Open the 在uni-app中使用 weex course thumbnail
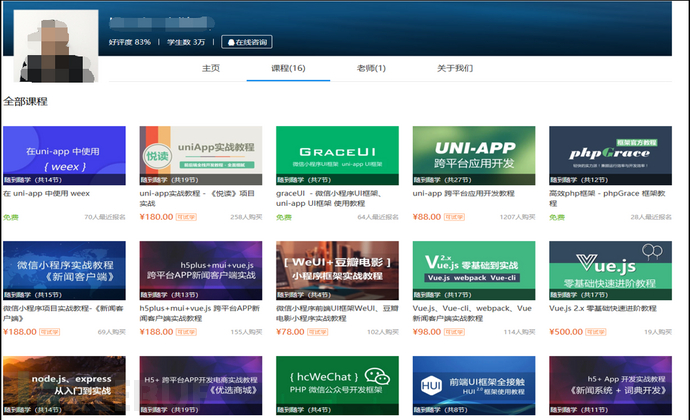Image resolution: width=690 pixels, height=420 pixels. (64, 155)
